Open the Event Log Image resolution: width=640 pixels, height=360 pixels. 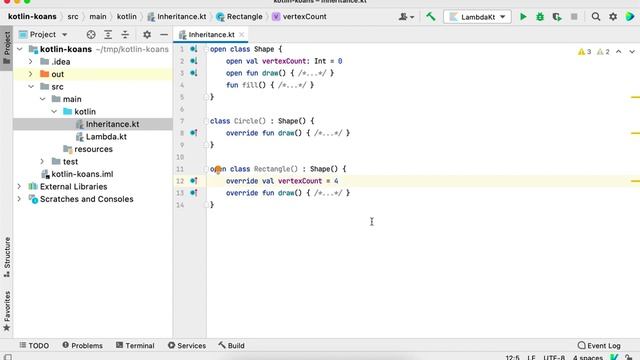[599, 346]
